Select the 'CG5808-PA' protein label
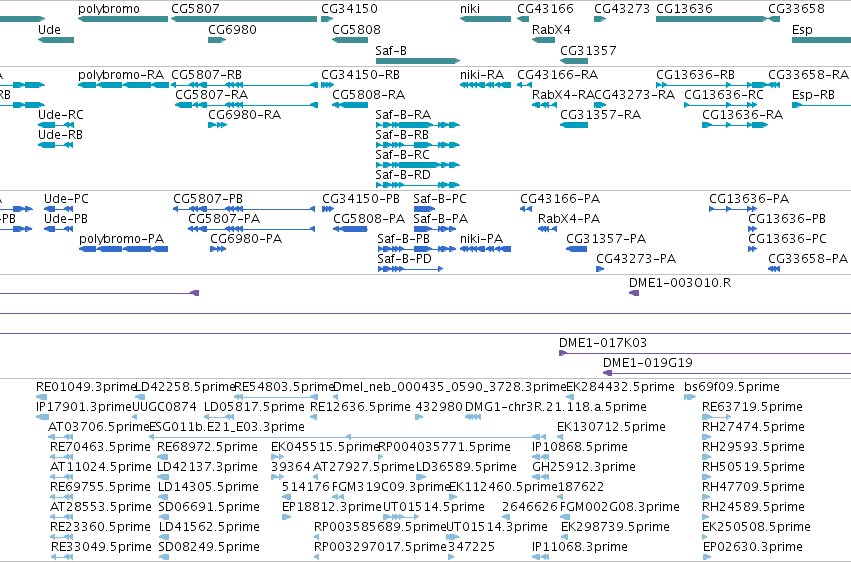 (369, 219)
